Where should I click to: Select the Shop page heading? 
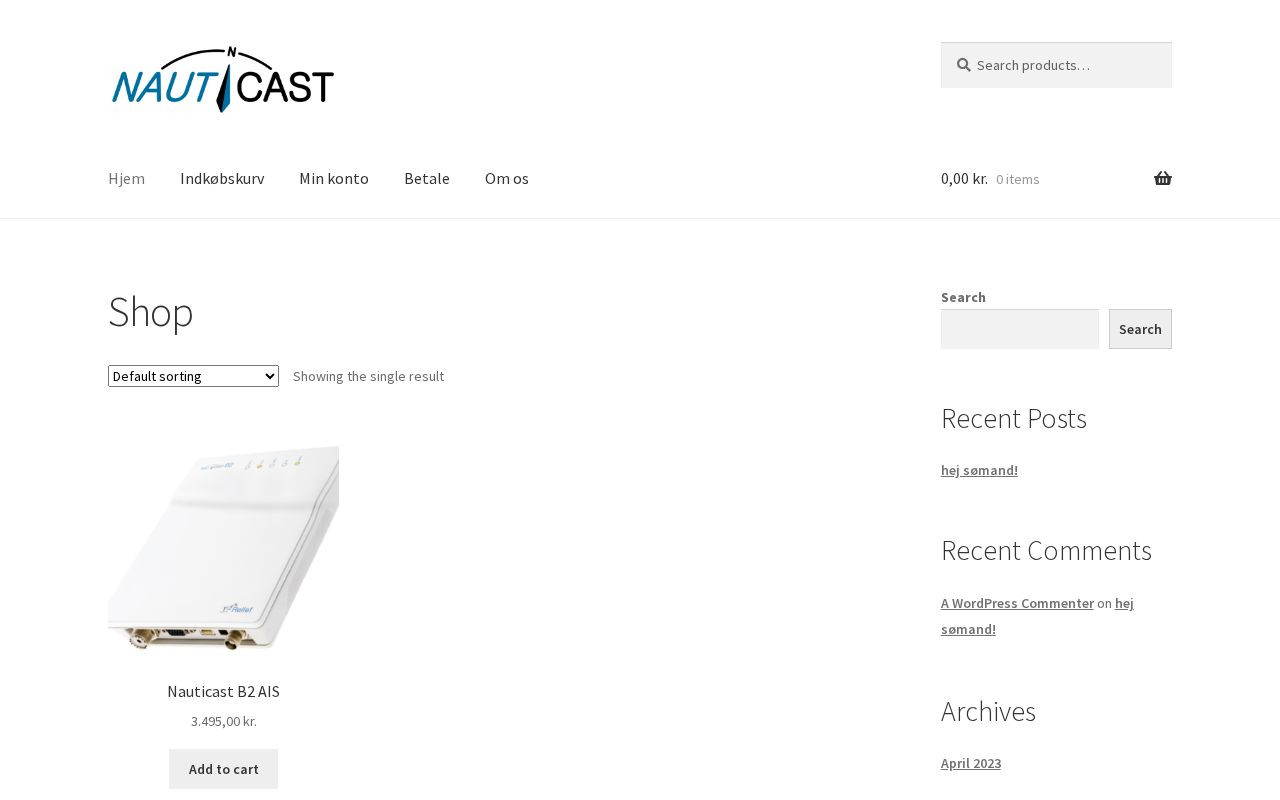(x=151, y=312)
